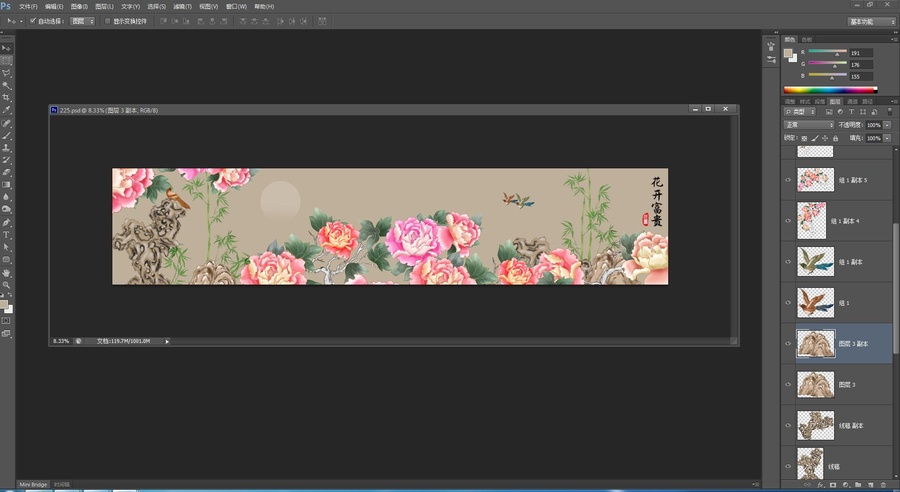900x492 pixels.
Task: Open the fill 填充 slider arrow
Action: pos(887,138)
